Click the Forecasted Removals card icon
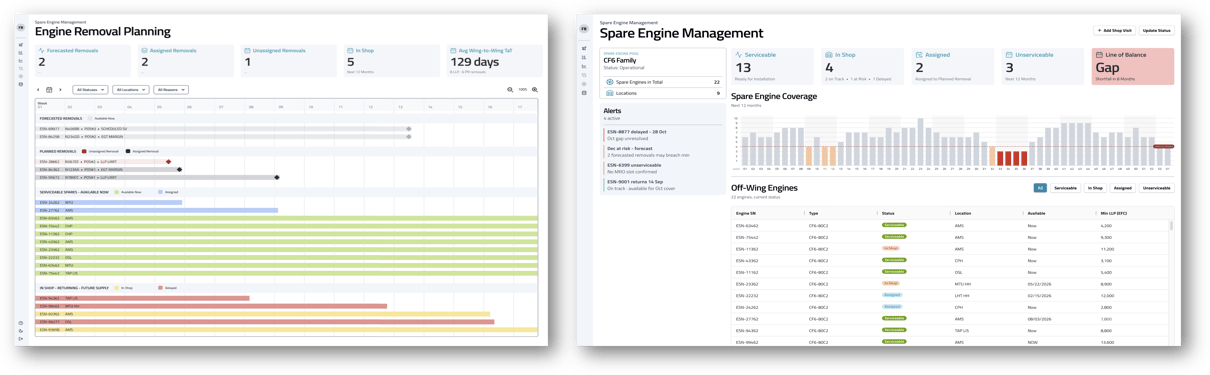The height and width of the screenshot is (375, 1210). 41,50
